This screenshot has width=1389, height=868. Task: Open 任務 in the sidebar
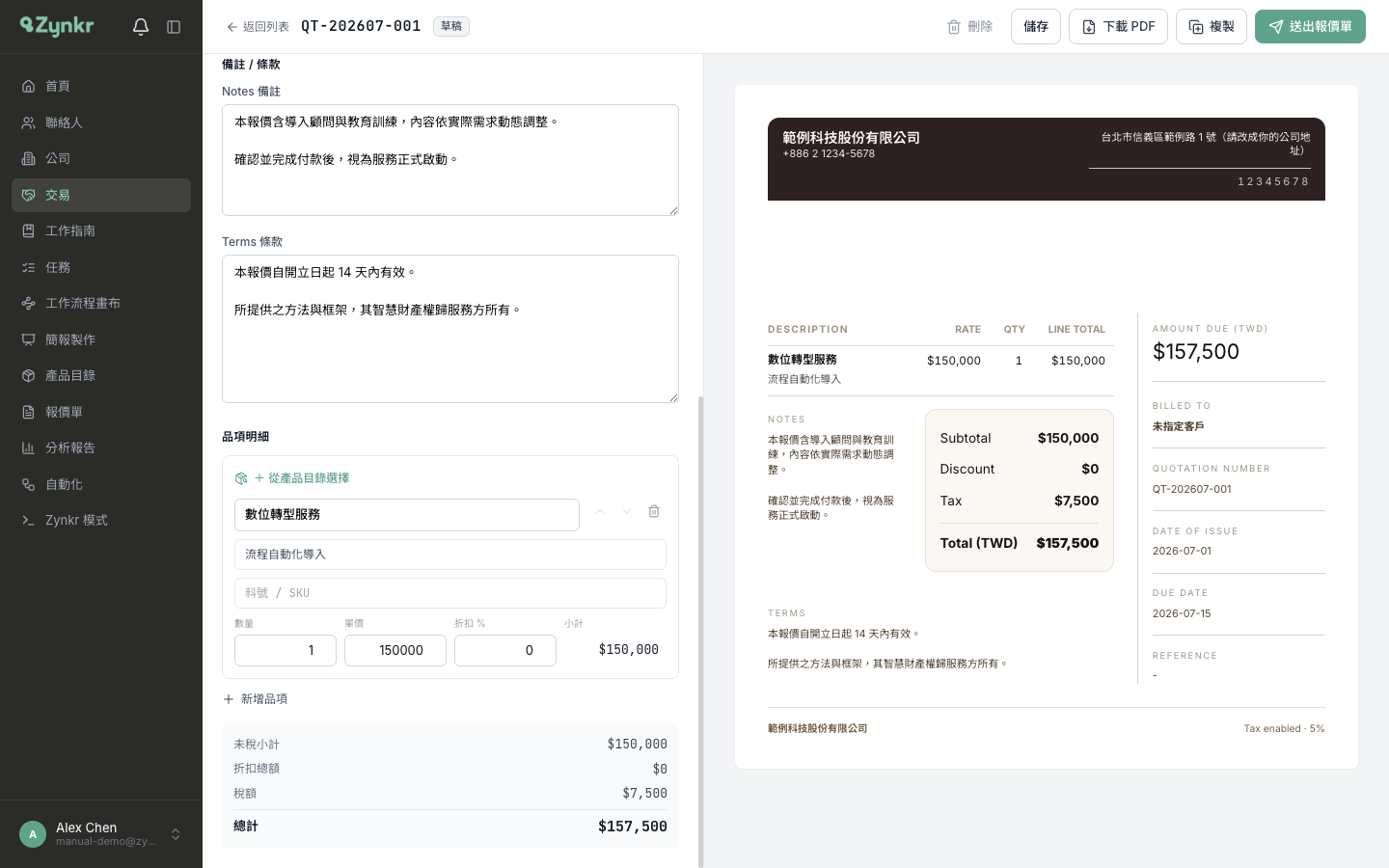point(101,267)
